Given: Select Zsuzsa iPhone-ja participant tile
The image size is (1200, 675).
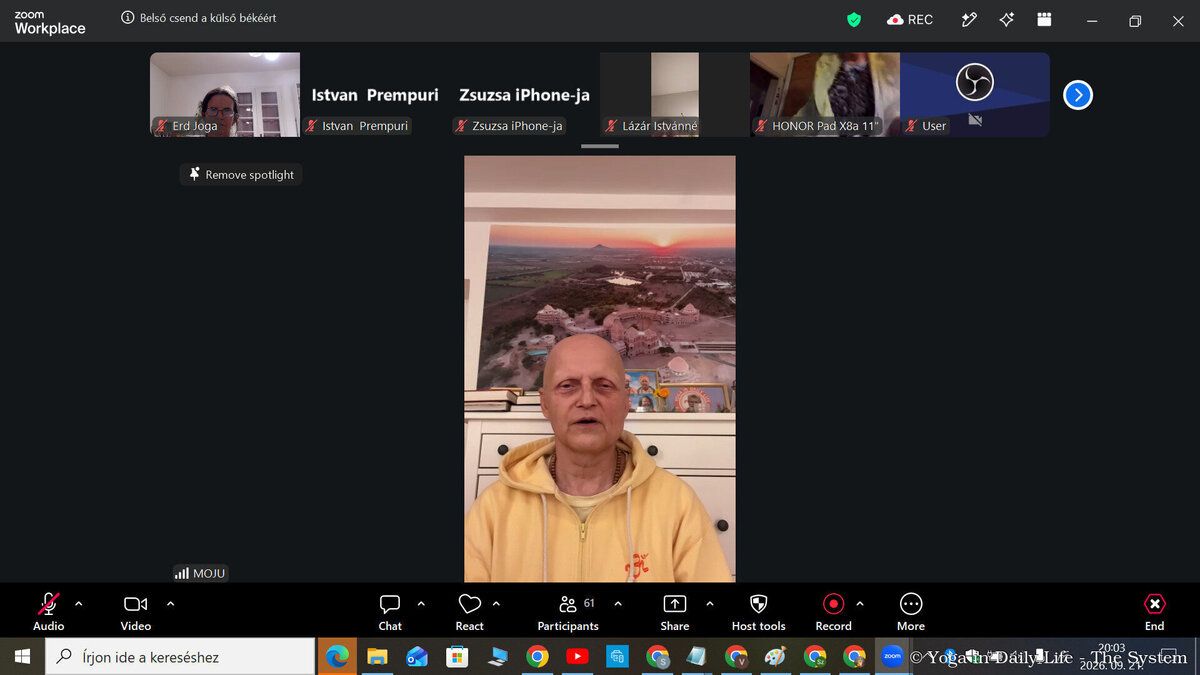Looking at the screenshot, I should coord(525,94).
